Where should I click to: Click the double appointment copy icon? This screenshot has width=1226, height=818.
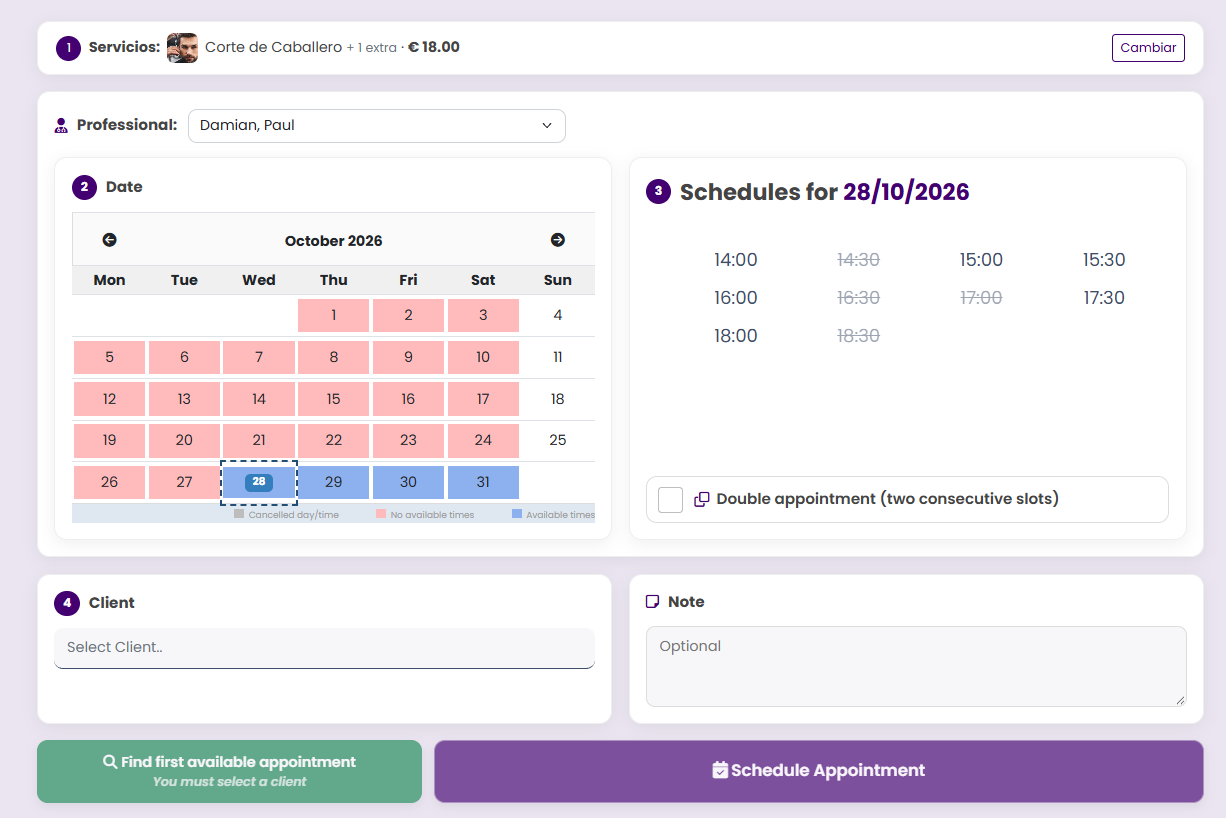[x=702, y=499]
